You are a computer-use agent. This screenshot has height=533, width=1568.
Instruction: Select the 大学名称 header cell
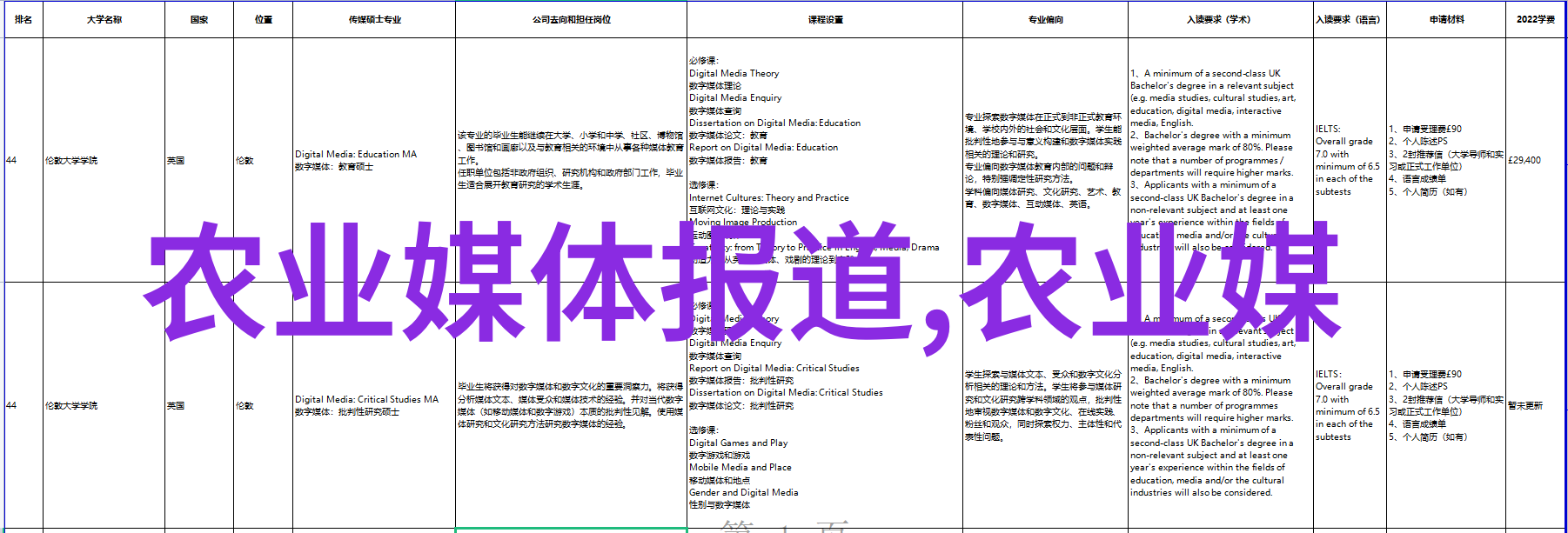point(104,19)
